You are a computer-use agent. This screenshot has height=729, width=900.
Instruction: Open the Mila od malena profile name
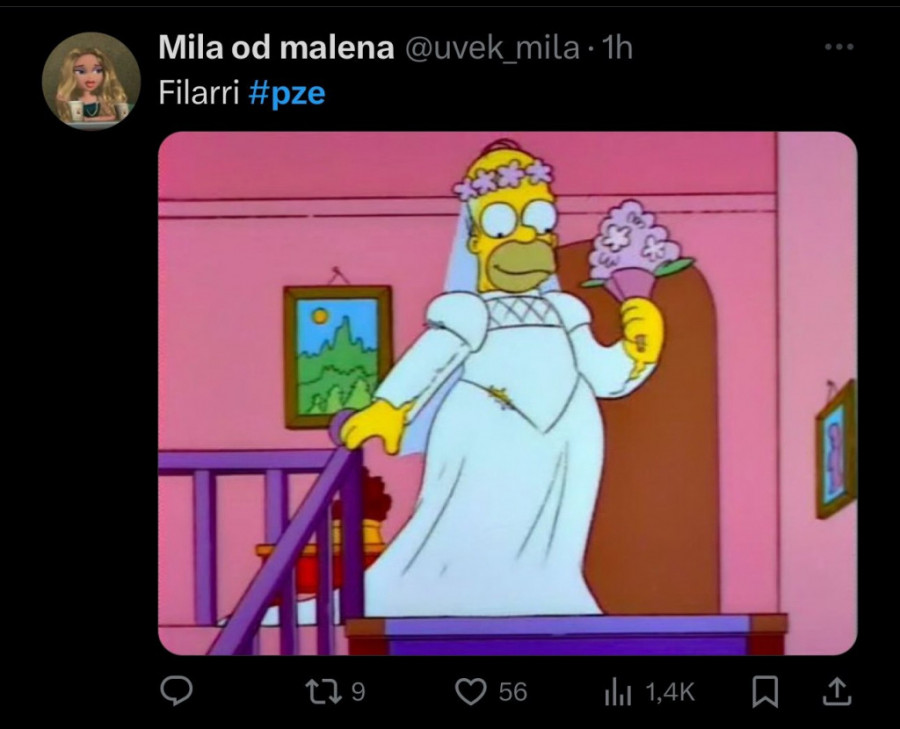pos(276,47)
